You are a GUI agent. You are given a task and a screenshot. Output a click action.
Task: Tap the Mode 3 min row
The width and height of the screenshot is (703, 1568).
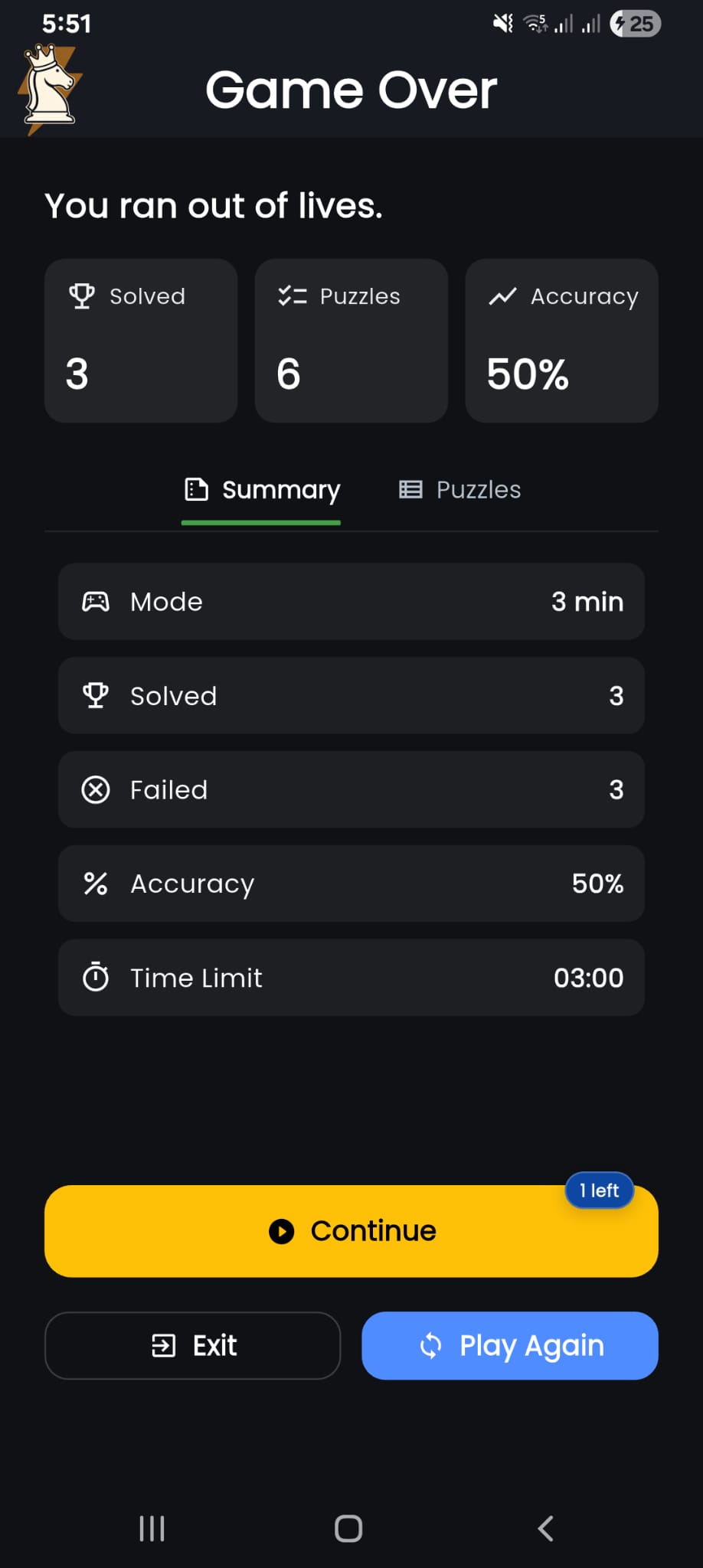point(351,602)
